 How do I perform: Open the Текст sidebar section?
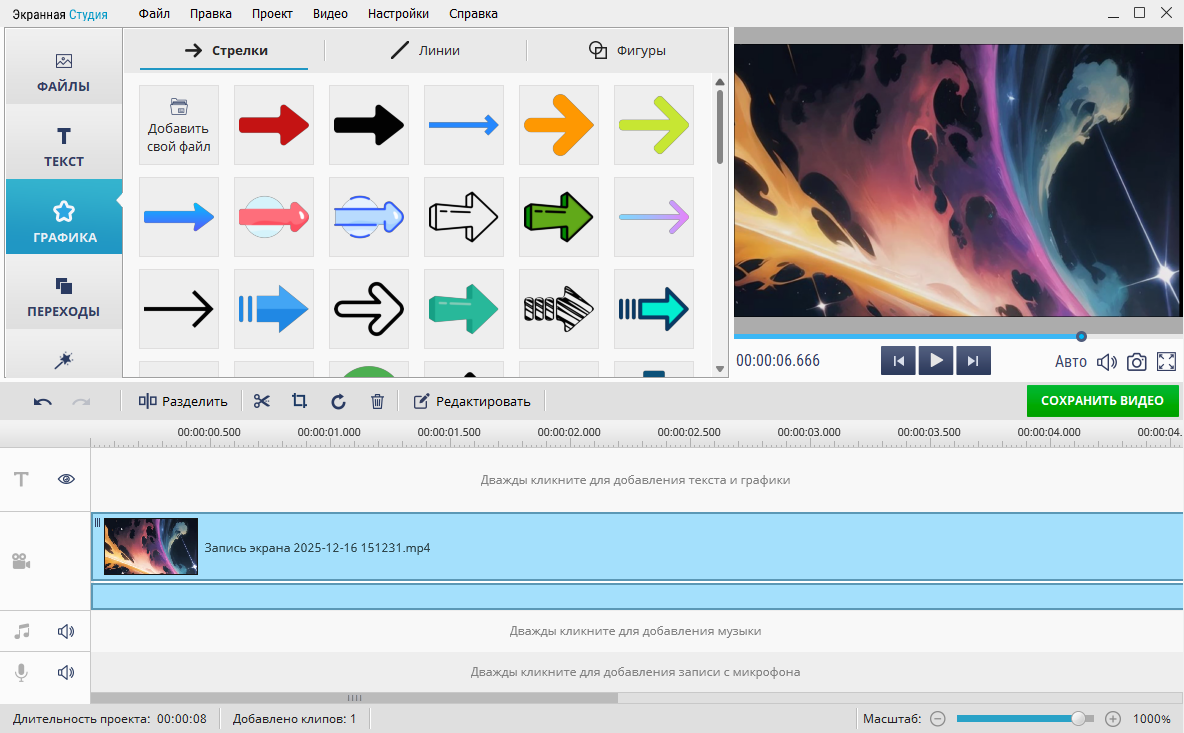pyautogui.click(x=63, y=146)
